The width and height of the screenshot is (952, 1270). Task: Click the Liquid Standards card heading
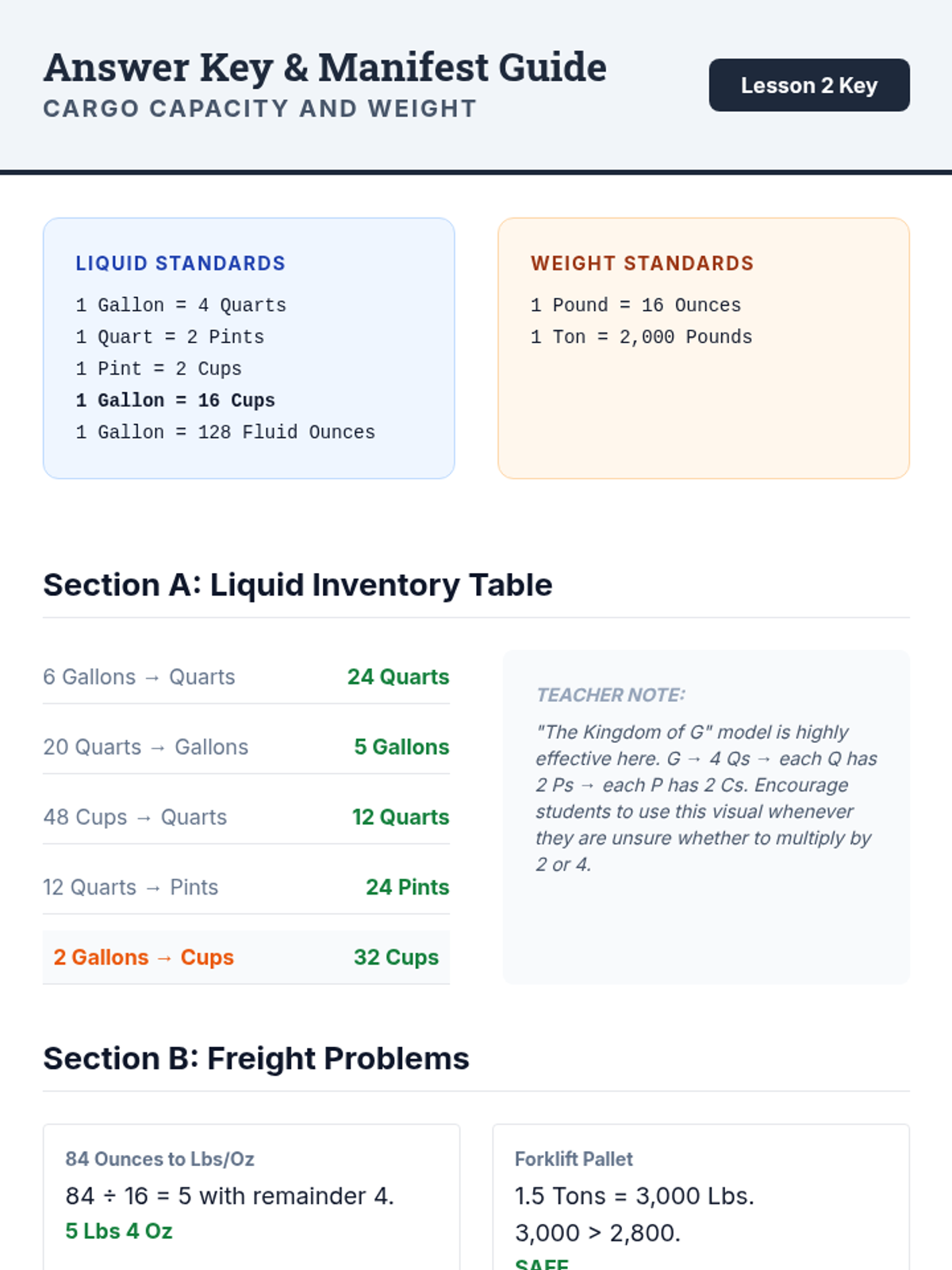click(x=180, y=264)
